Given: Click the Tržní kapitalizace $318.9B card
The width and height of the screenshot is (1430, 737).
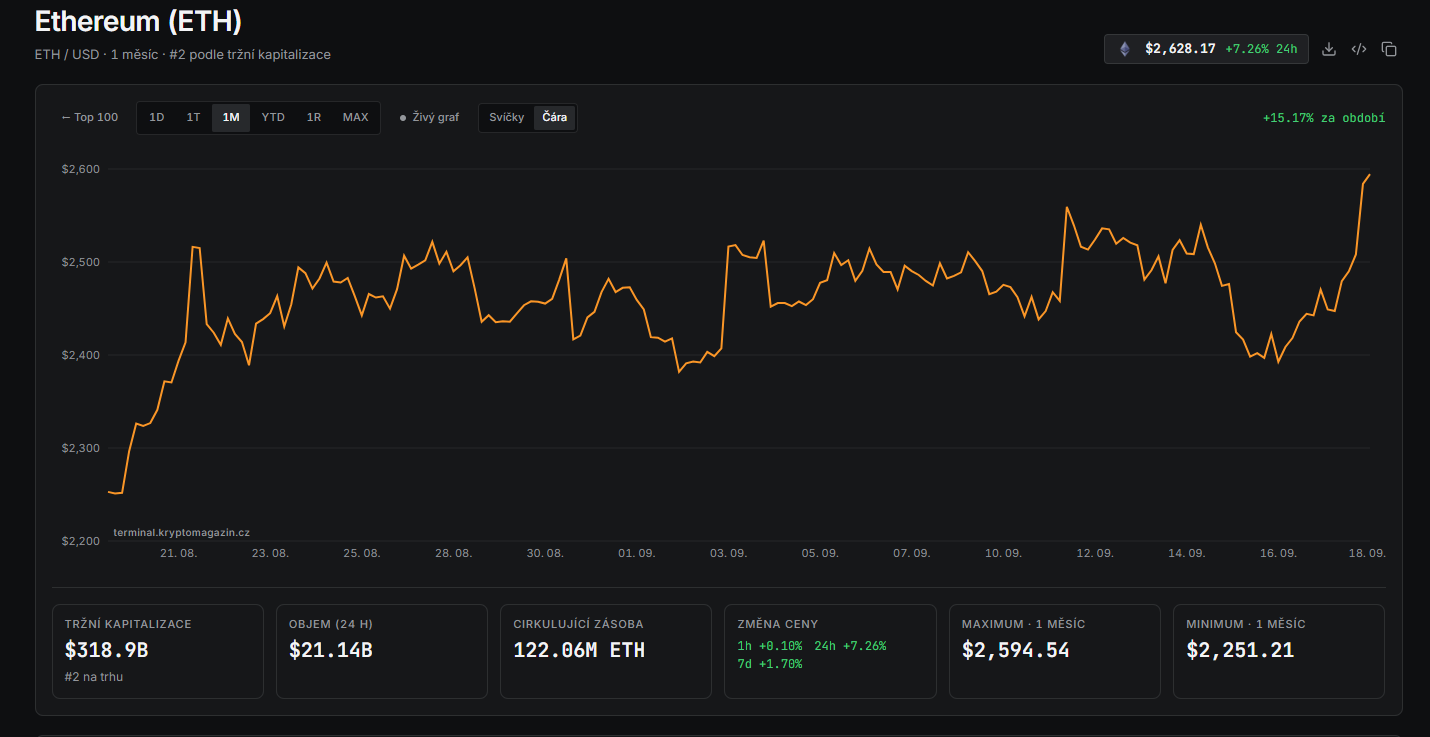Looking at the screenshot, I should click(x=158, y=651).
